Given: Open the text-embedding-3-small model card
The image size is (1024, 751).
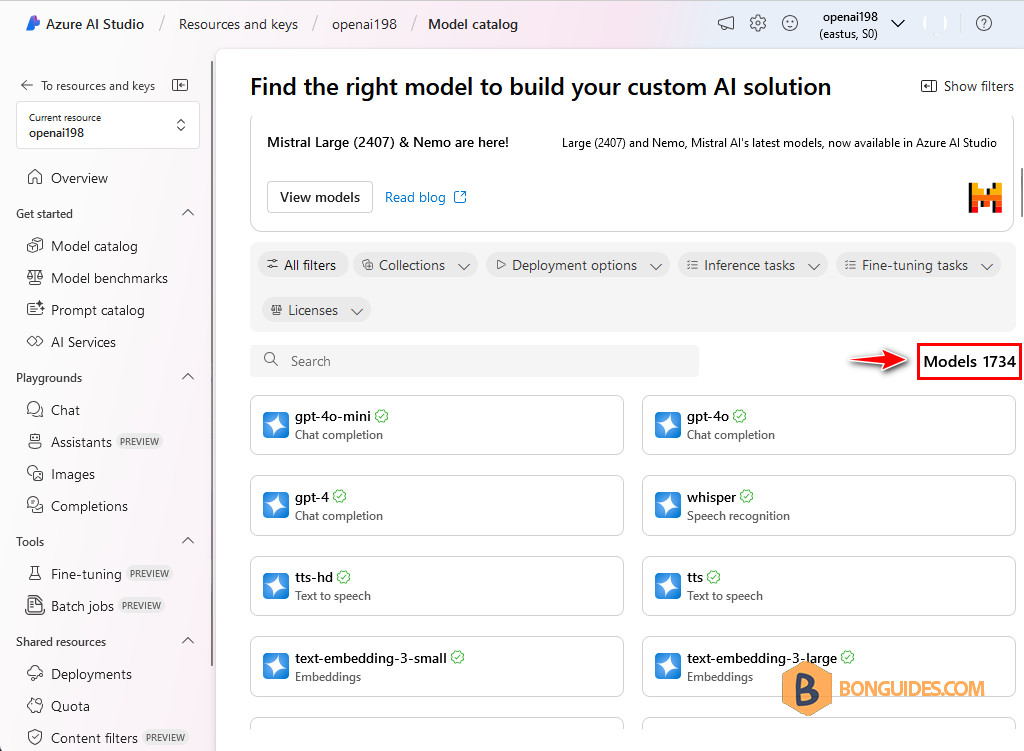Looking at the screenshot, I should coord(436,667).
